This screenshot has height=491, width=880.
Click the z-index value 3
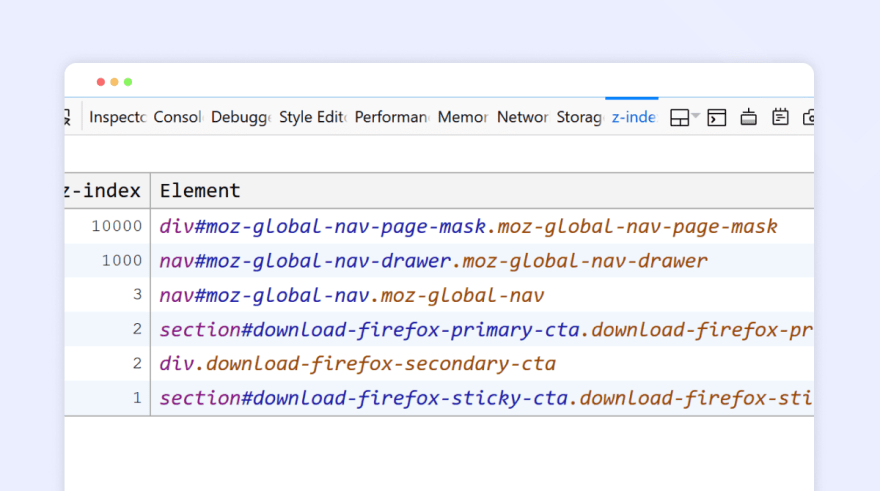138,295
